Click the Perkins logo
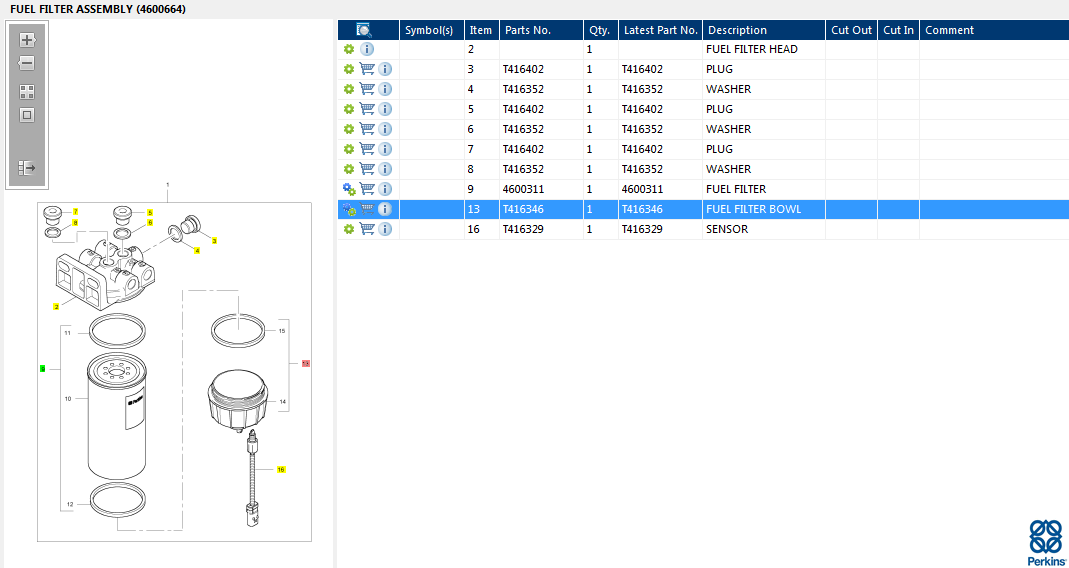1069x568 pixels. click(1045, 543)
